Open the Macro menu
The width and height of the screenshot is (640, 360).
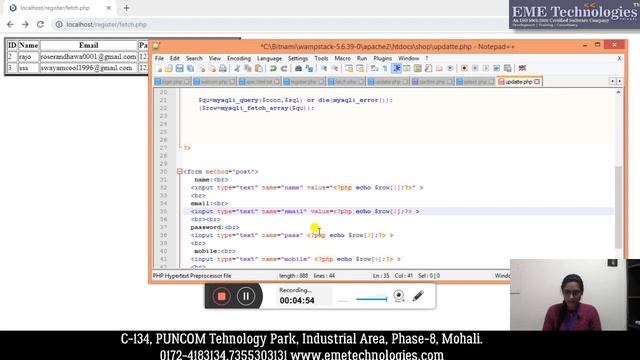coord(342,58)
